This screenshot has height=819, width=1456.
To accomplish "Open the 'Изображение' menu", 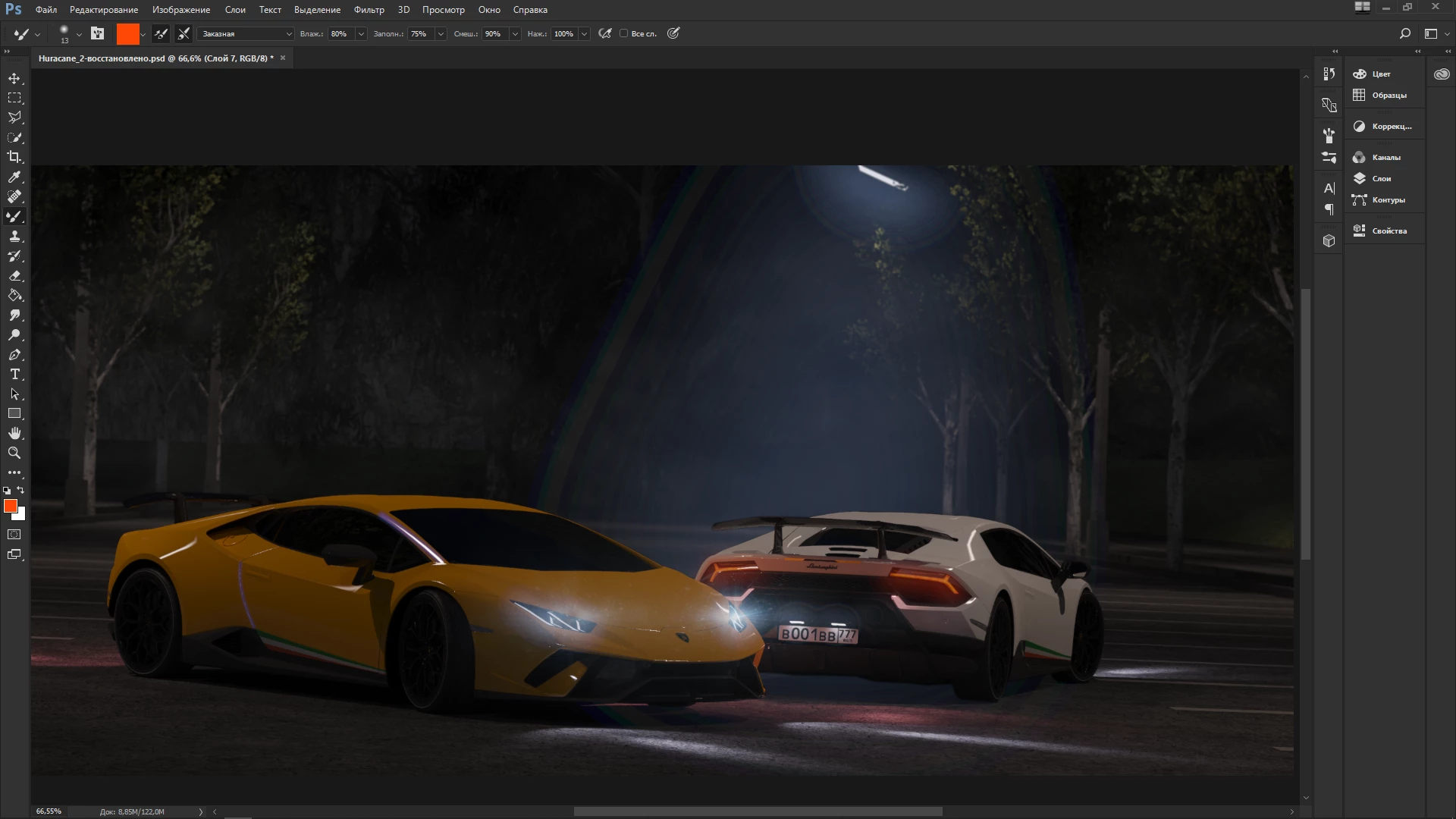I will 181,10.
